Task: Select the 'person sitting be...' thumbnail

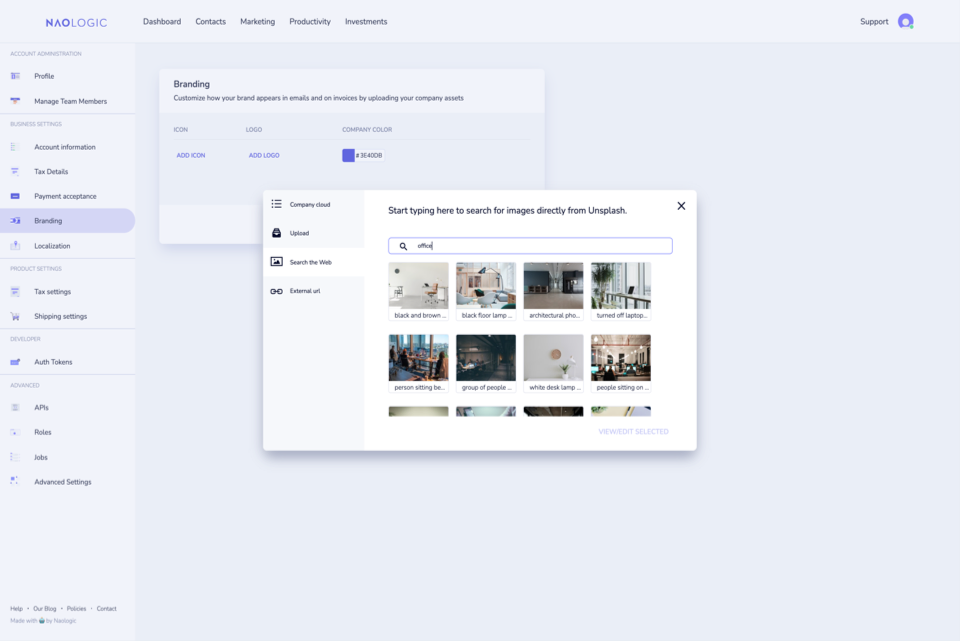Action: pyautogui.click(x=418, y=364)
